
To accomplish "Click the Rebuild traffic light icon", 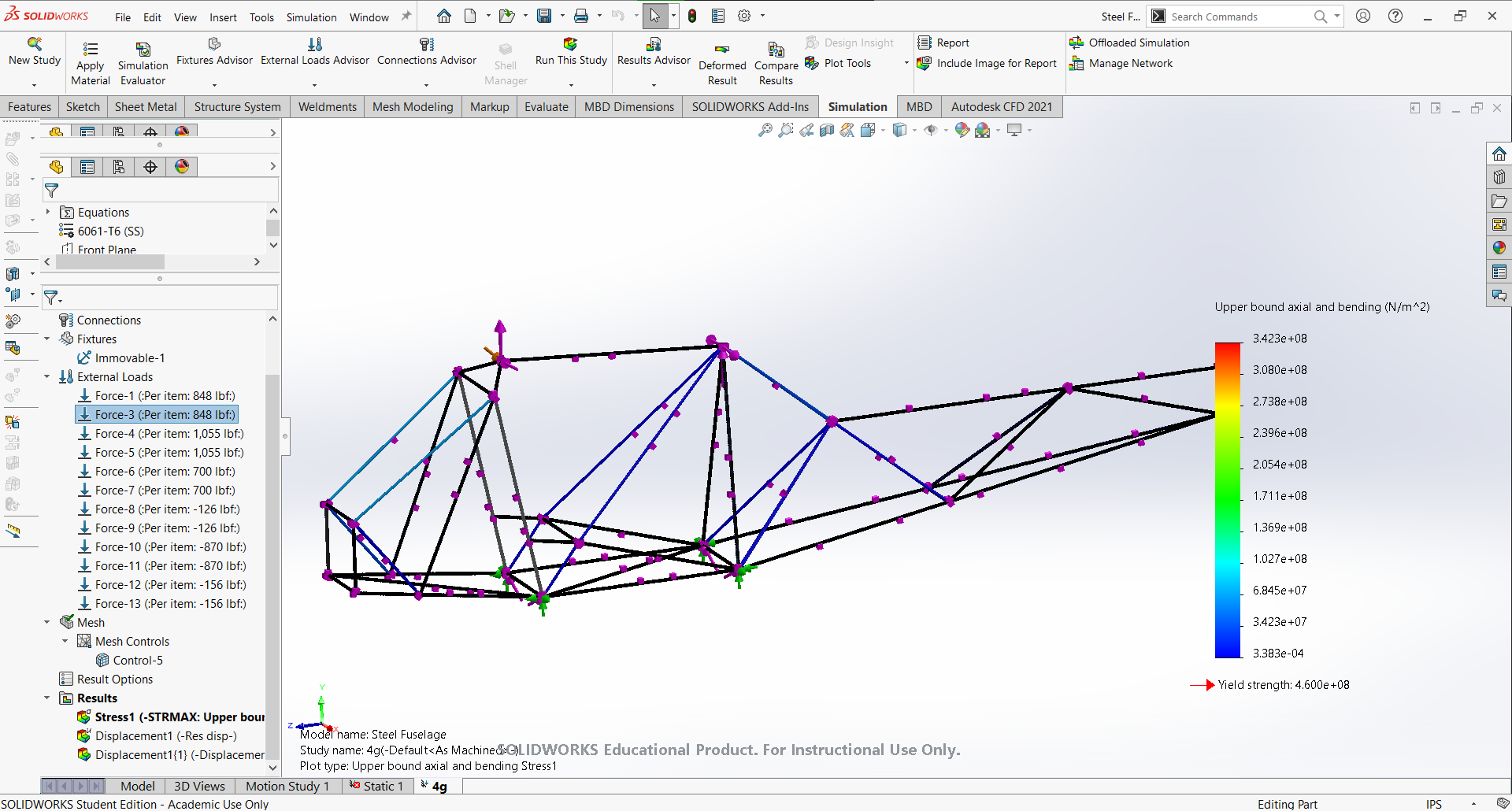I will click(692, 16).
